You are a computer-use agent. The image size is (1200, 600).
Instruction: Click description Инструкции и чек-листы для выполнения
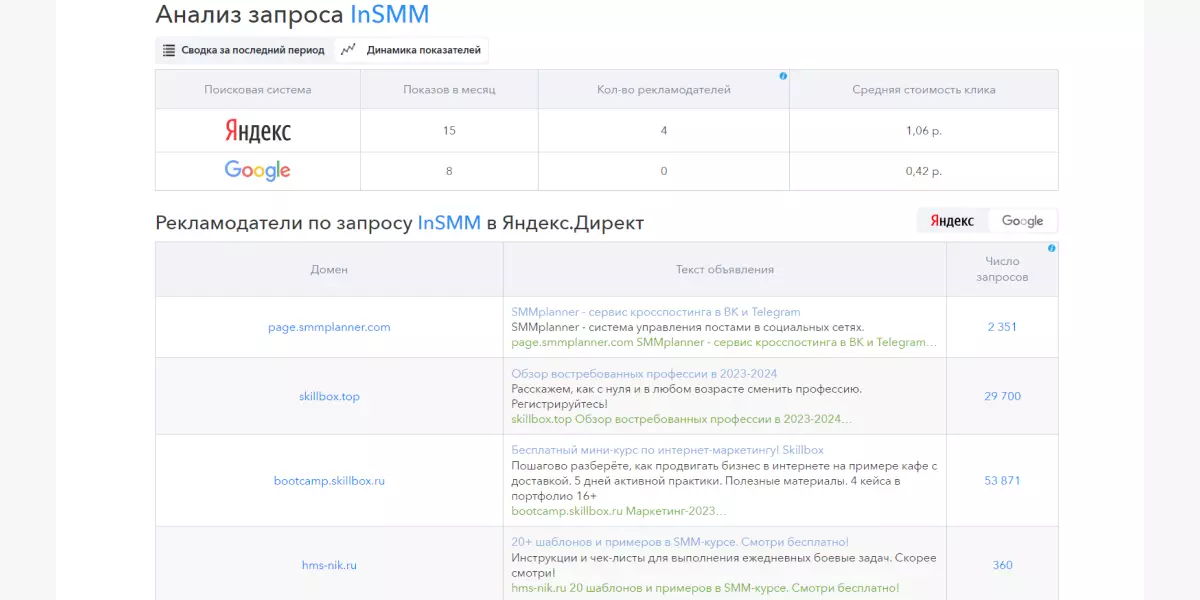click(723, 565)
